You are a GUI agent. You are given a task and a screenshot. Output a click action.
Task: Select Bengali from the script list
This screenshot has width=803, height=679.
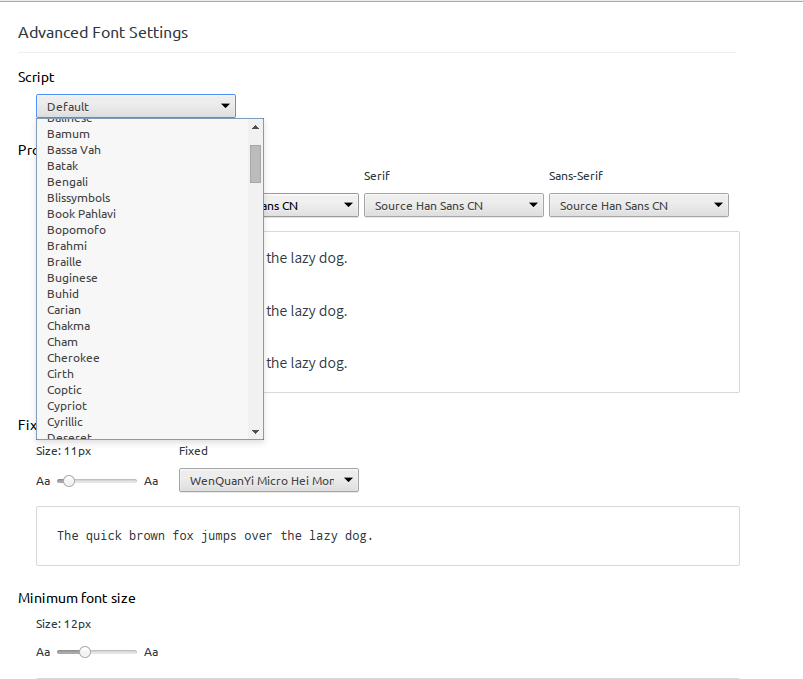[x=68, y=182]
